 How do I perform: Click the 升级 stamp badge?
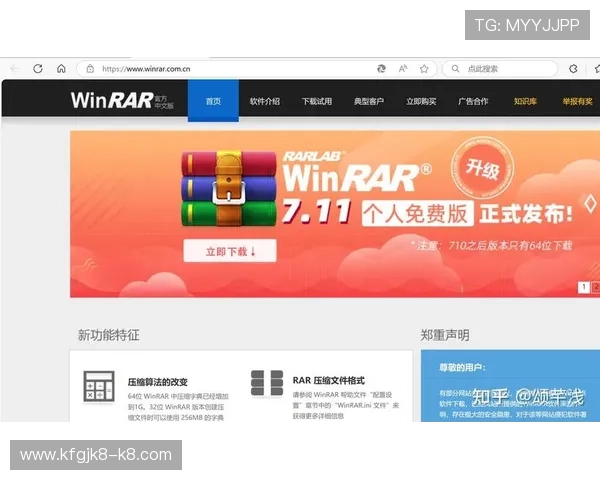tap(483, 168)
